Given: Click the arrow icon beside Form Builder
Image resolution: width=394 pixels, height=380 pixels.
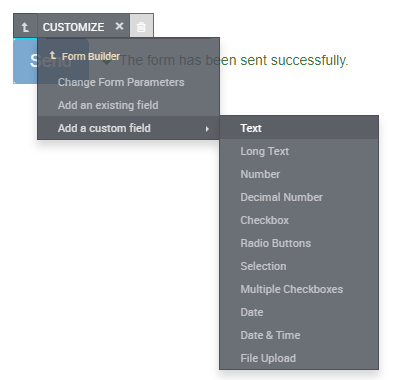Looking at the screenshot, I should (x=53, y=55).
